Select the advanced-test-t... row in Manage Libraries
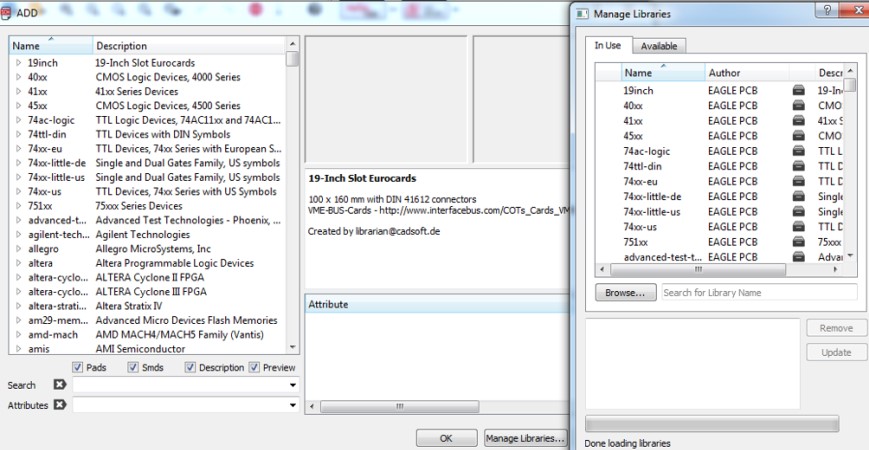Screen dimensions: 869x450 (720, 257)
